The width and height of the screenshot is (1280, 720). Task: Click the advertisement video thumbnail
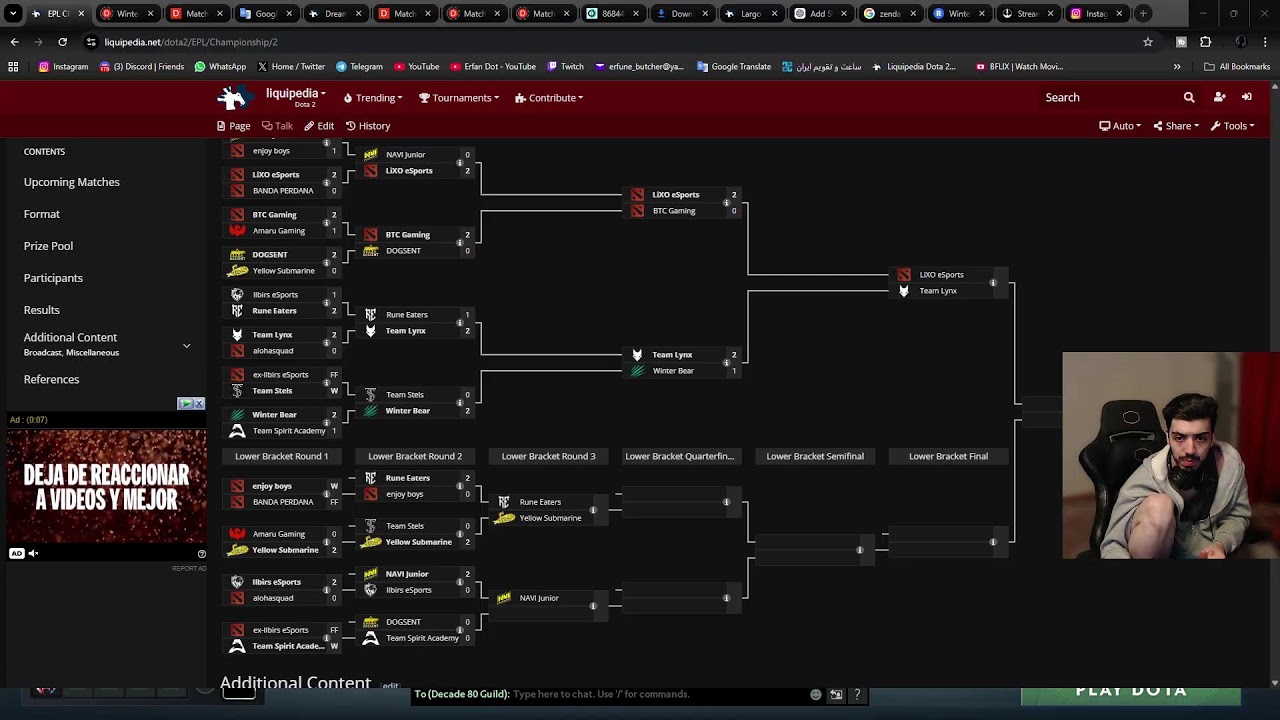click(x=107, y=487)
